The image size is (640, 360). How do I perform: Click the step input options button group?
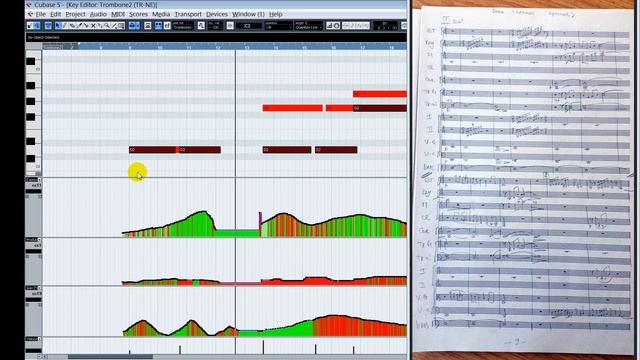click(356, 26)
